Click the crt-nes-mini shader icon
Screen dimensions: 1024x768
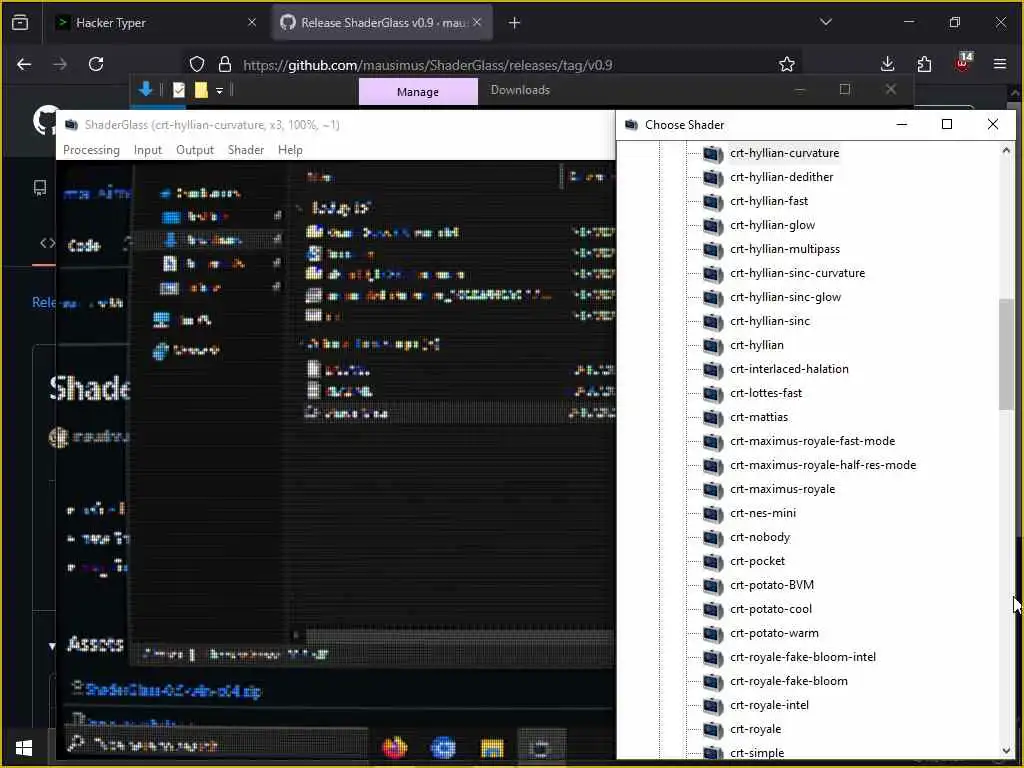(x=712, y=513)
